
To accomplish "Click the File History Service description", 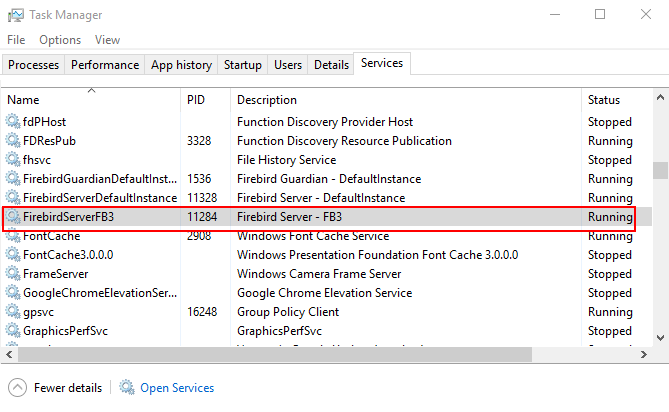I will click(287, 160).
